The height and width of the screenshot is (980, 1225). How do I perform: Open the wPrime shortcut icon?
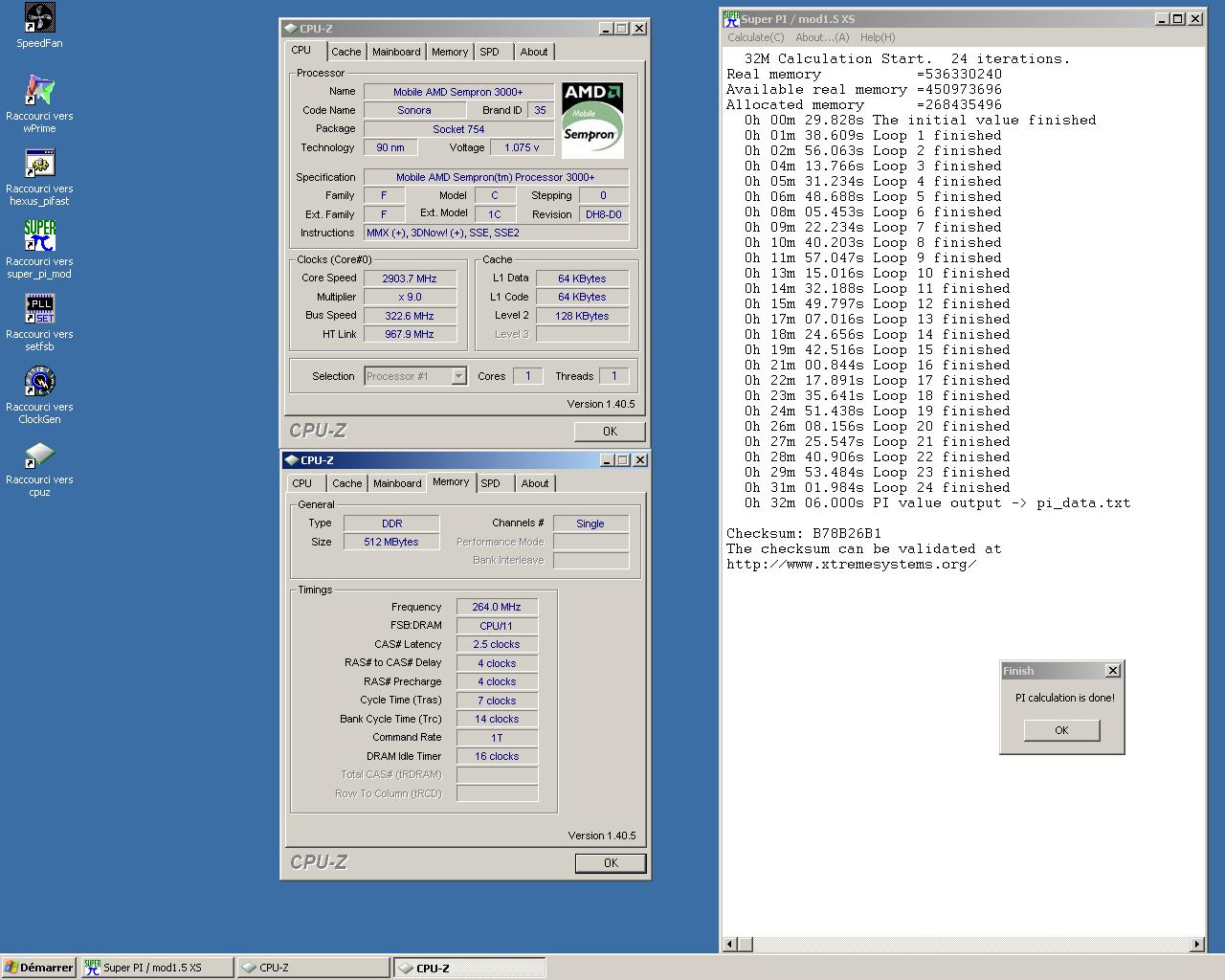click(39, 91)
